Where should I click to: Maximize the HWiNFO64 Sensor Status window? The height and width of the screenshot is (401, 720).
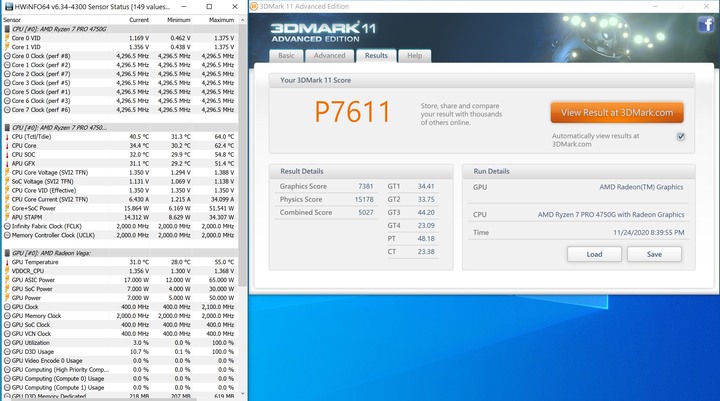coord(209,6)
